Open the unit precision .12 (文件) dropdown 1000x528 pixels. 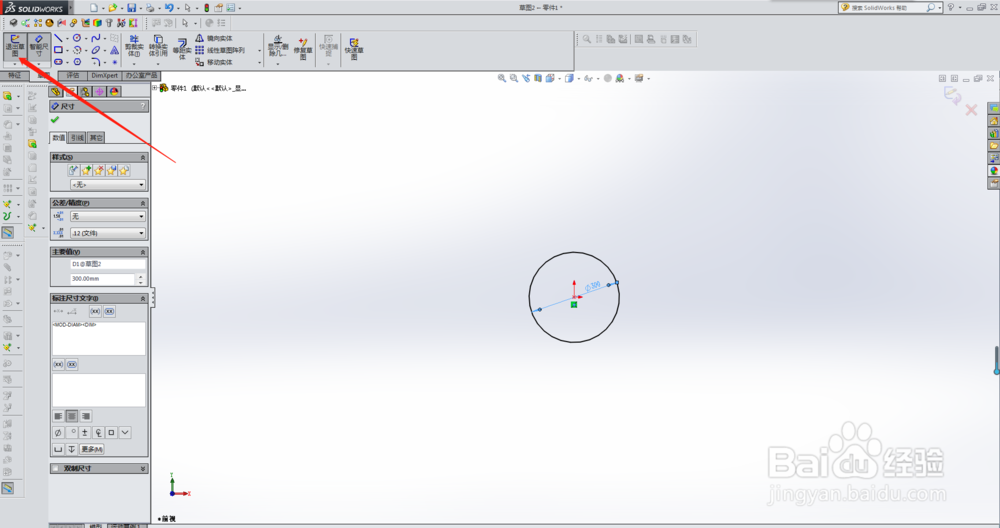108,233
